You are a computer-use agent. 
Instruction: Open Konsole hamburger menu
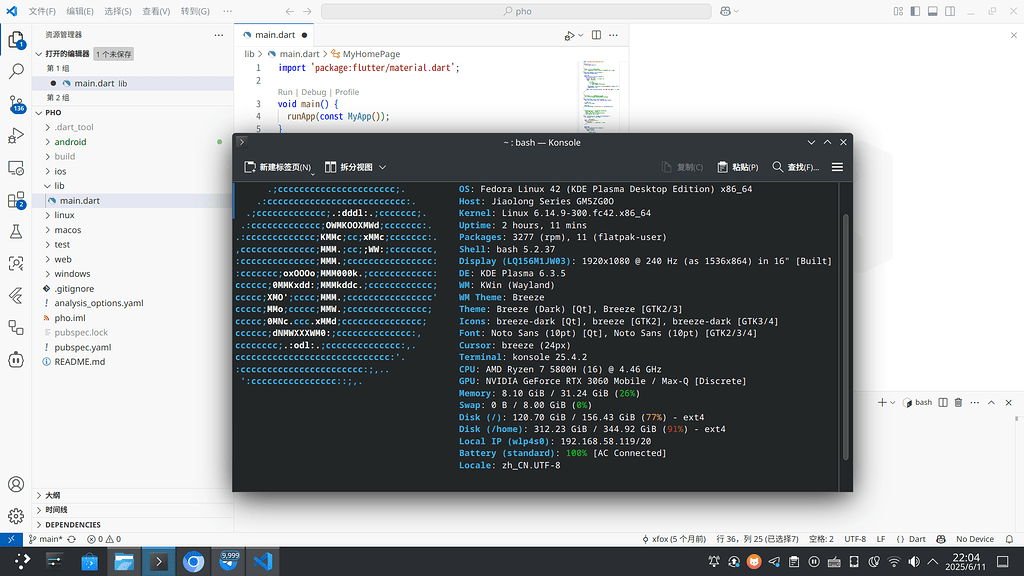tap(837, 167)
